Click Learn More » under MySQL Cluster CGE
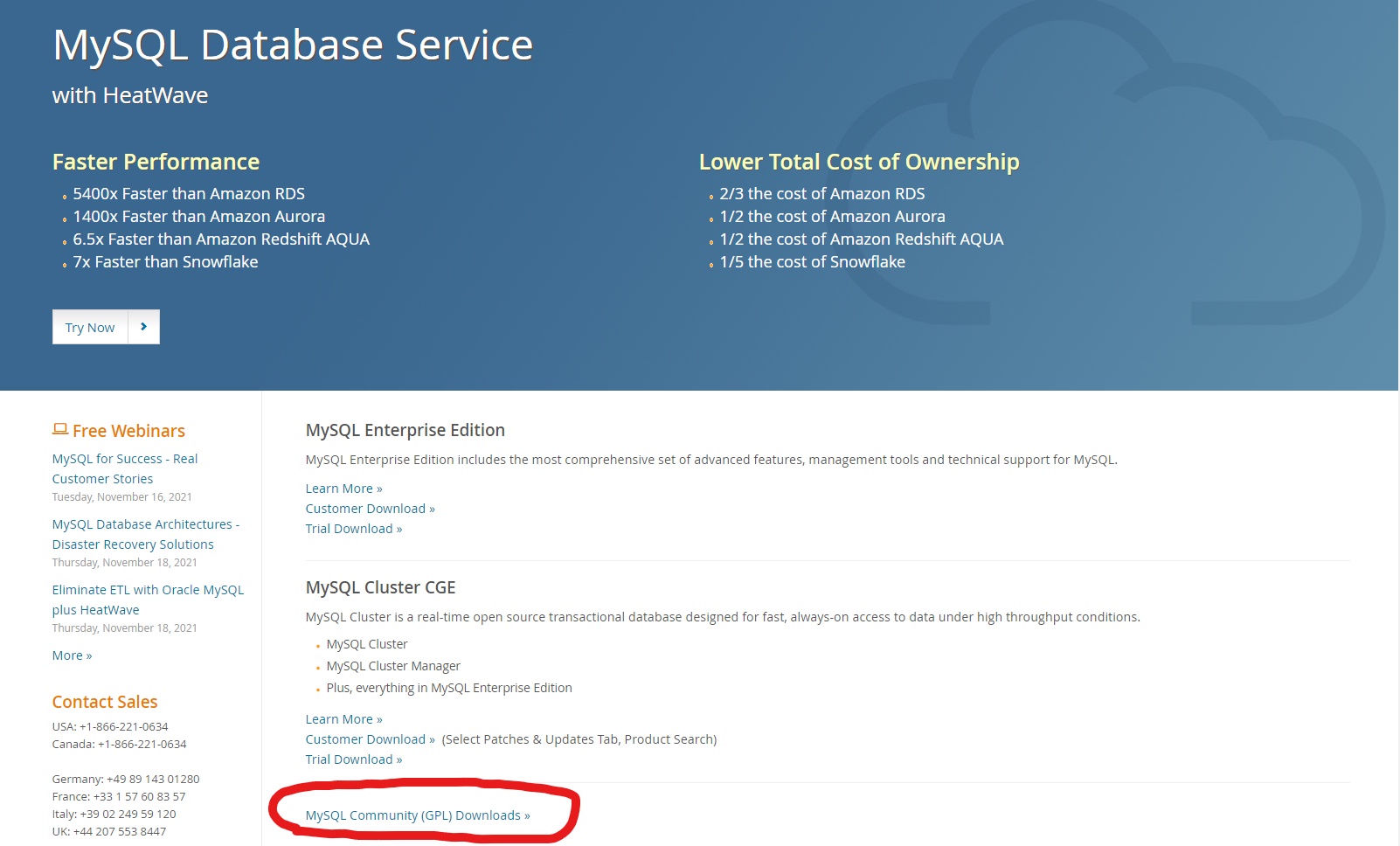 coord(343,719)
